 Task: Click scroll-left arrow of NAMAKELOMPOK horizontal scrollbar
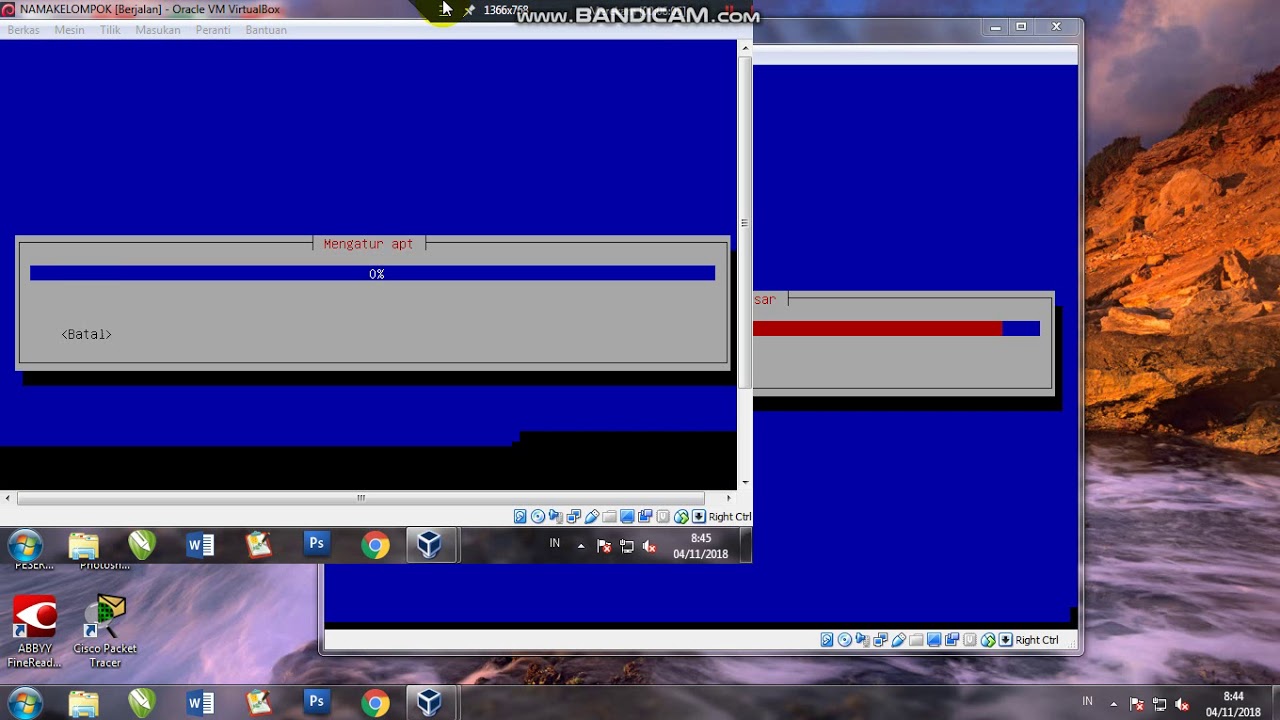[x=8, y=498]
